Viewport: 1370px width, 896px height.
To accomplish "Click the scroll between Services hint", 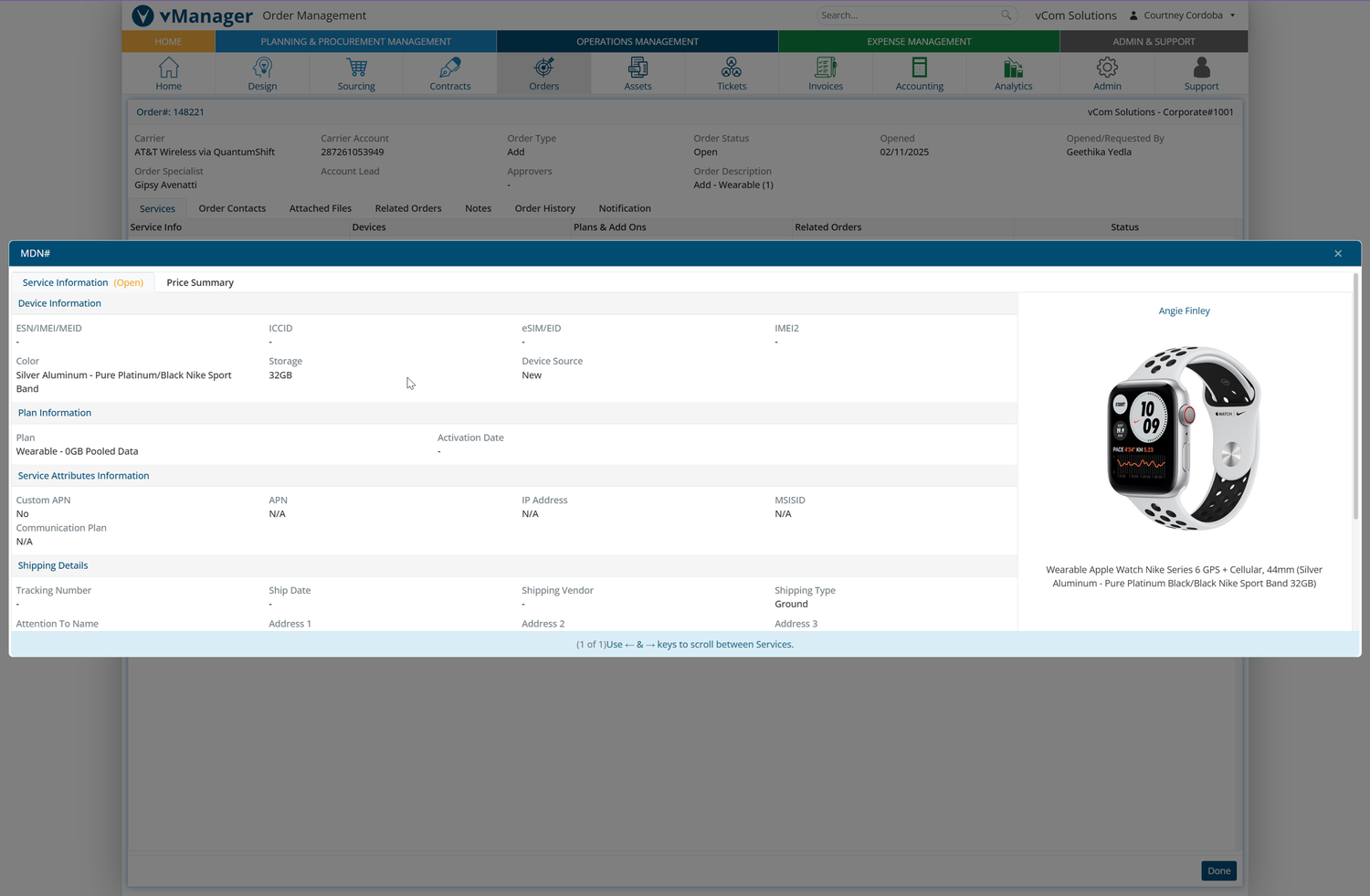I will coord(685,644).
